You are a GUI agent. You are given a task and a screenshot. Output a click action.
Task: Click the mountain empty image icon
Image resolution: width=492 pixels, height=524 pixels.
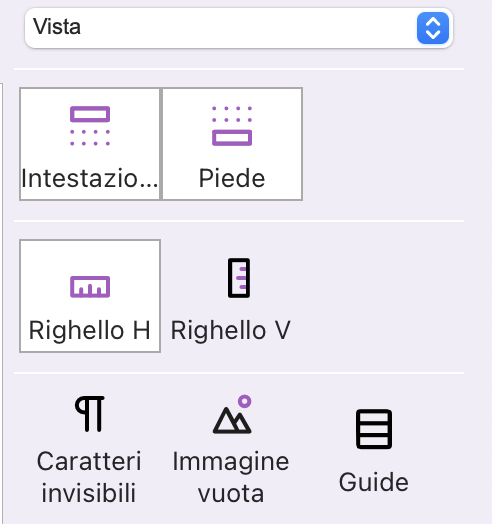232,414
